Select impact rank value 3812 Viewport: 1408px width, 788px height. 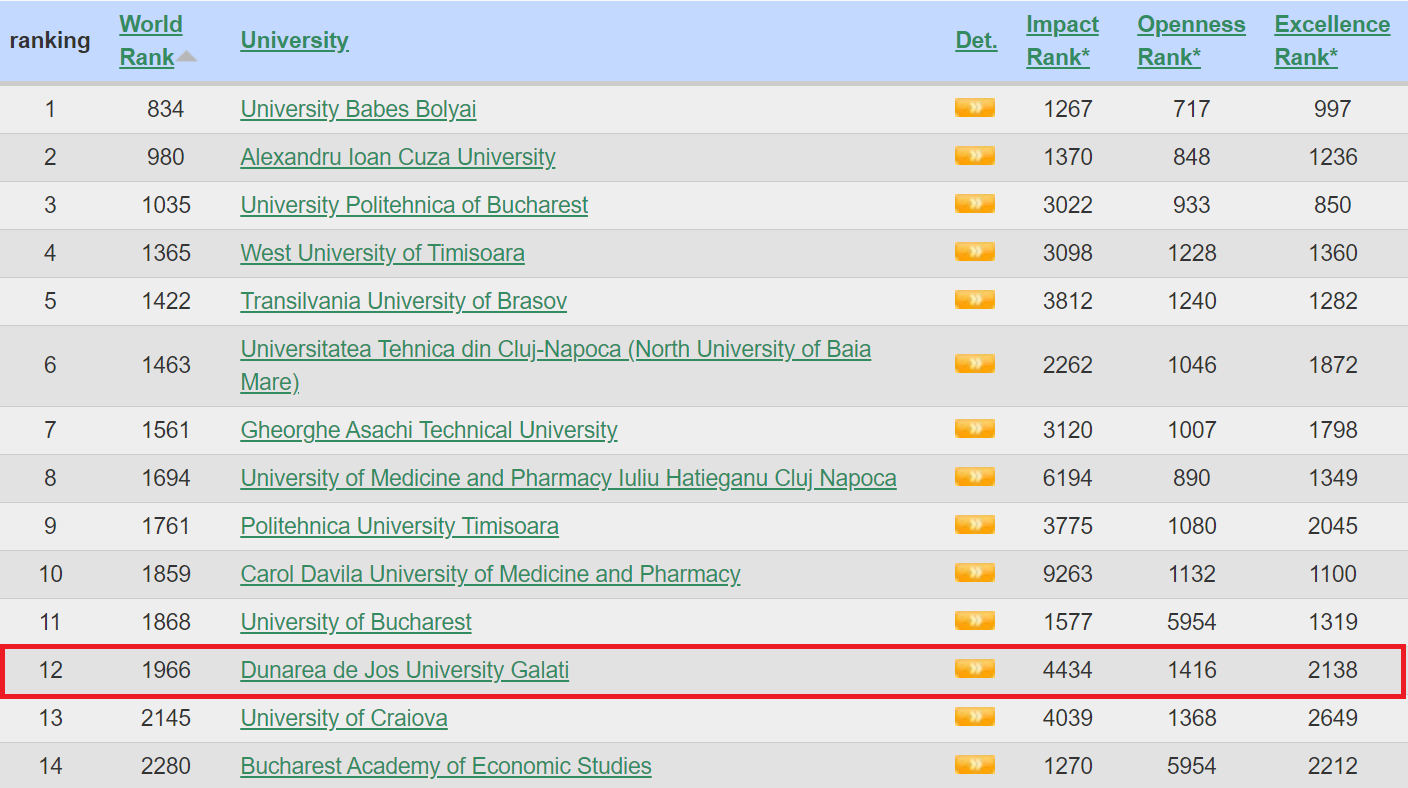click(1068, 301)
